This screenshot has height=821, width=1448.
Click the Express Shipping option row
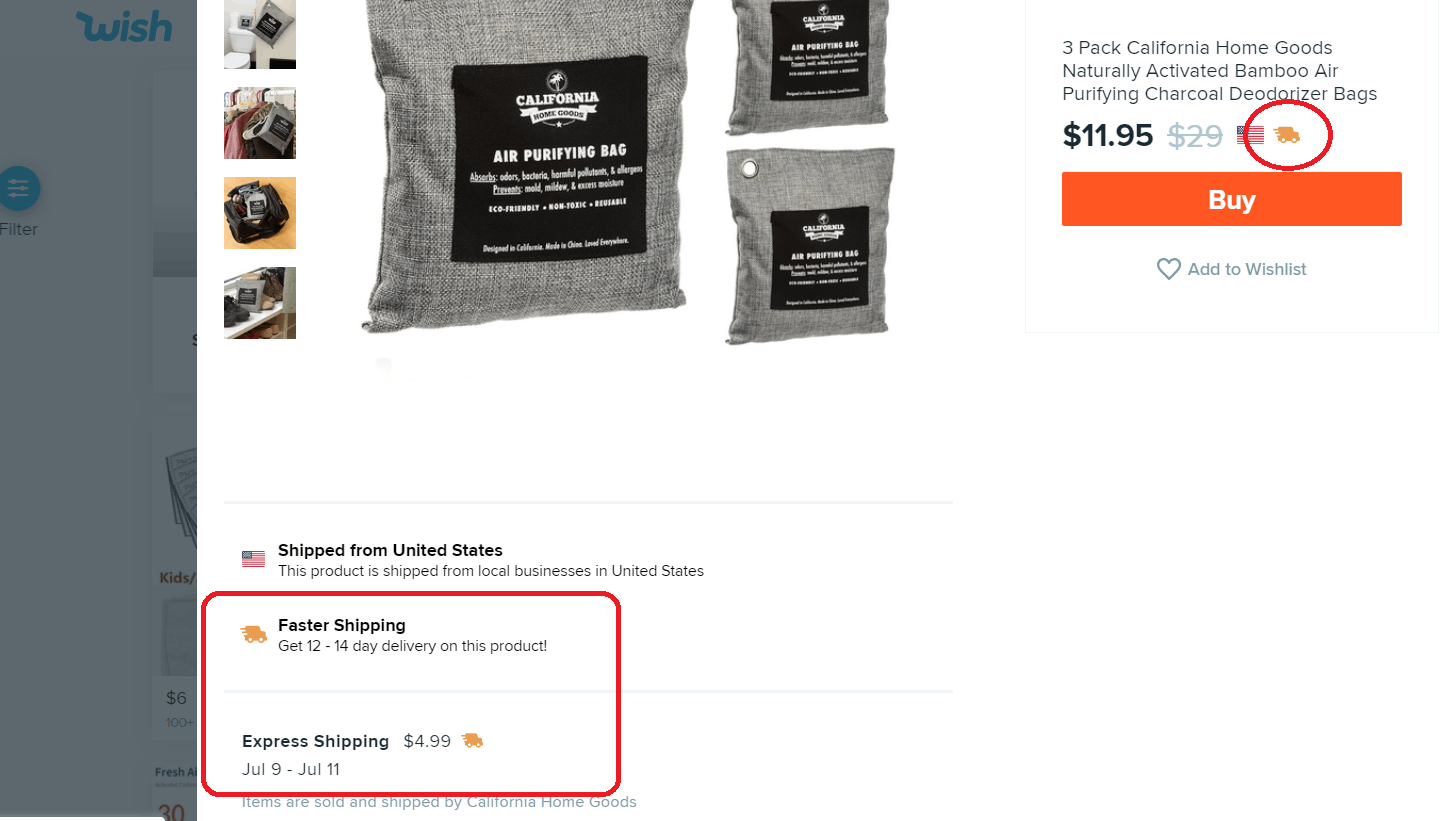(x=588, y=755)
